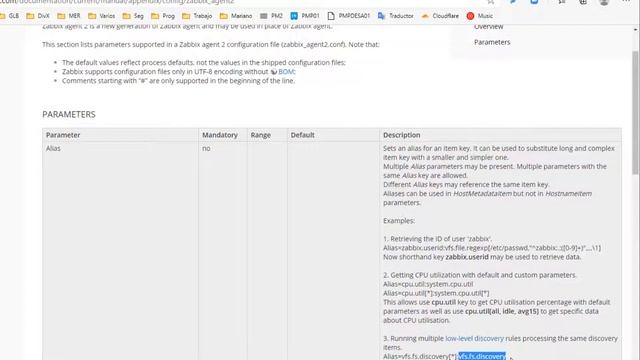Click bullet 'The default values reflect process defaults'
Screen dimensions: 640x360
pyautogui.click(x=204, y=62)
